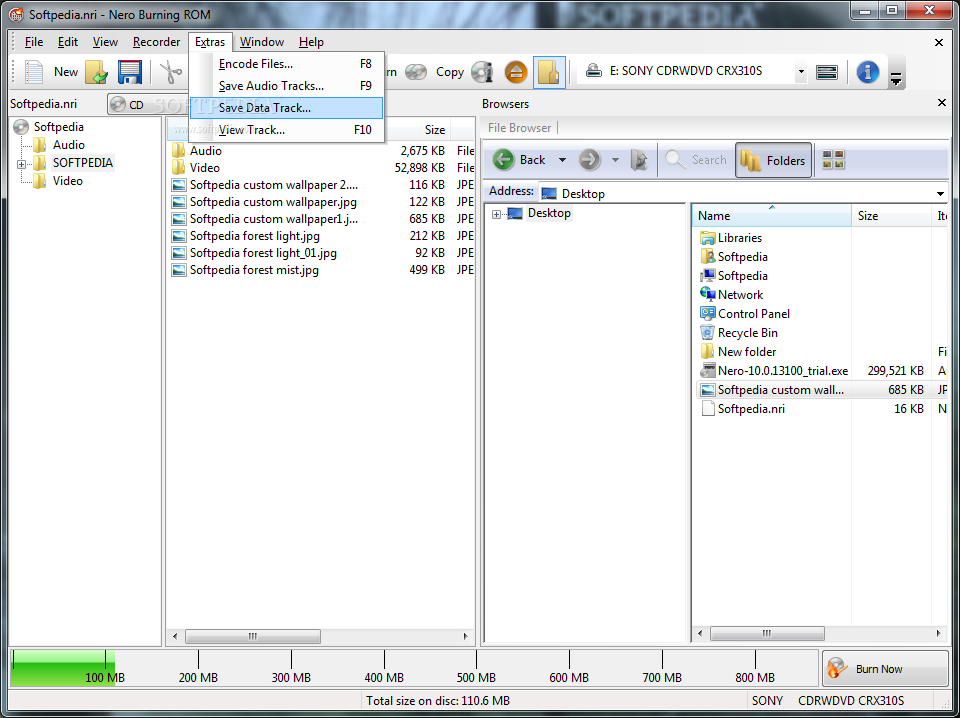Screen dimensions: 960x718
Task: Click the green Back arrow in File Browser
Action: 504,160
